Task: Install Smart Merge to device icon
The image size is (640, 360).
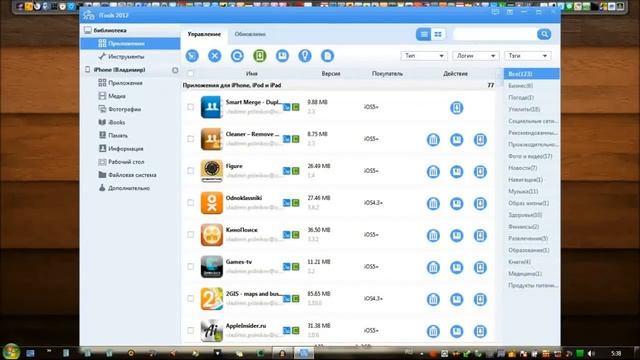Action: [x=456, y=108]
